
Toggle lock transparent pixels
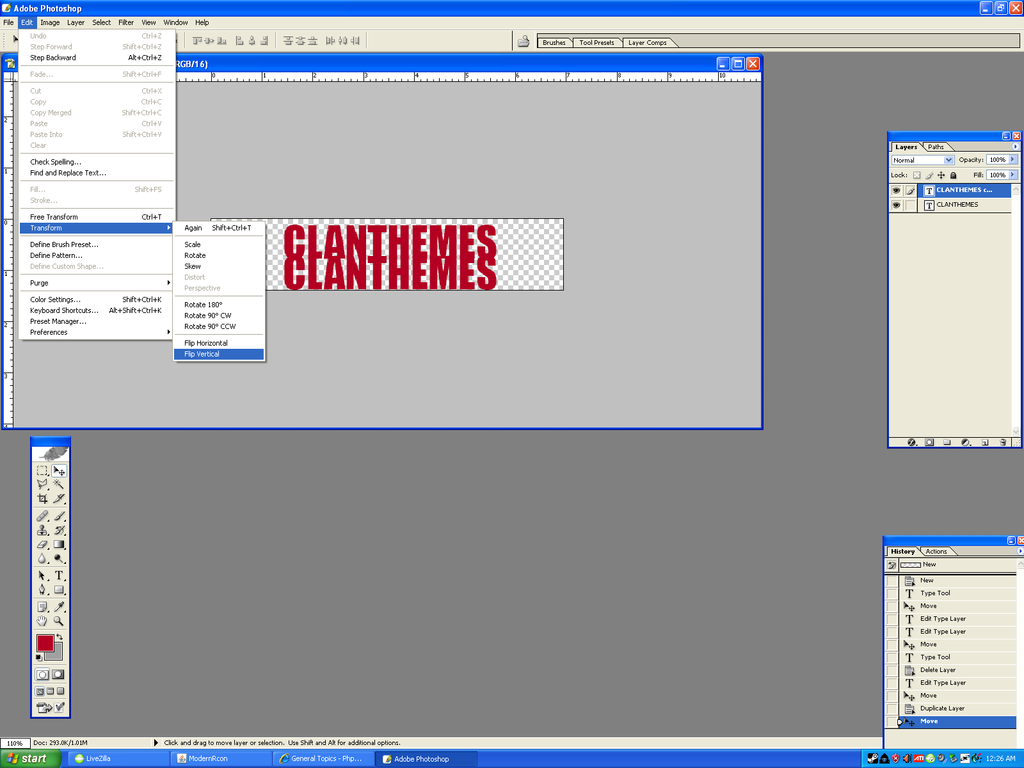point(916,175)
